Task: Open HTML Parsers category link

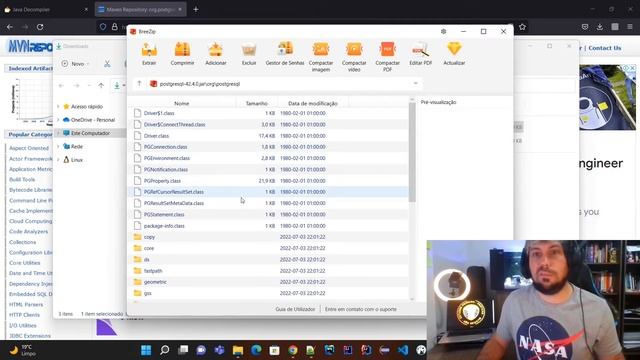Action: pyautogui.click(x=26, y=304)
